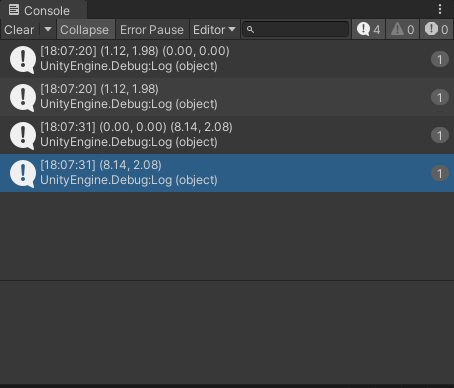Open the Console panel three-dot menu
This screenshot has height=388, width=454.
point(440,9)
